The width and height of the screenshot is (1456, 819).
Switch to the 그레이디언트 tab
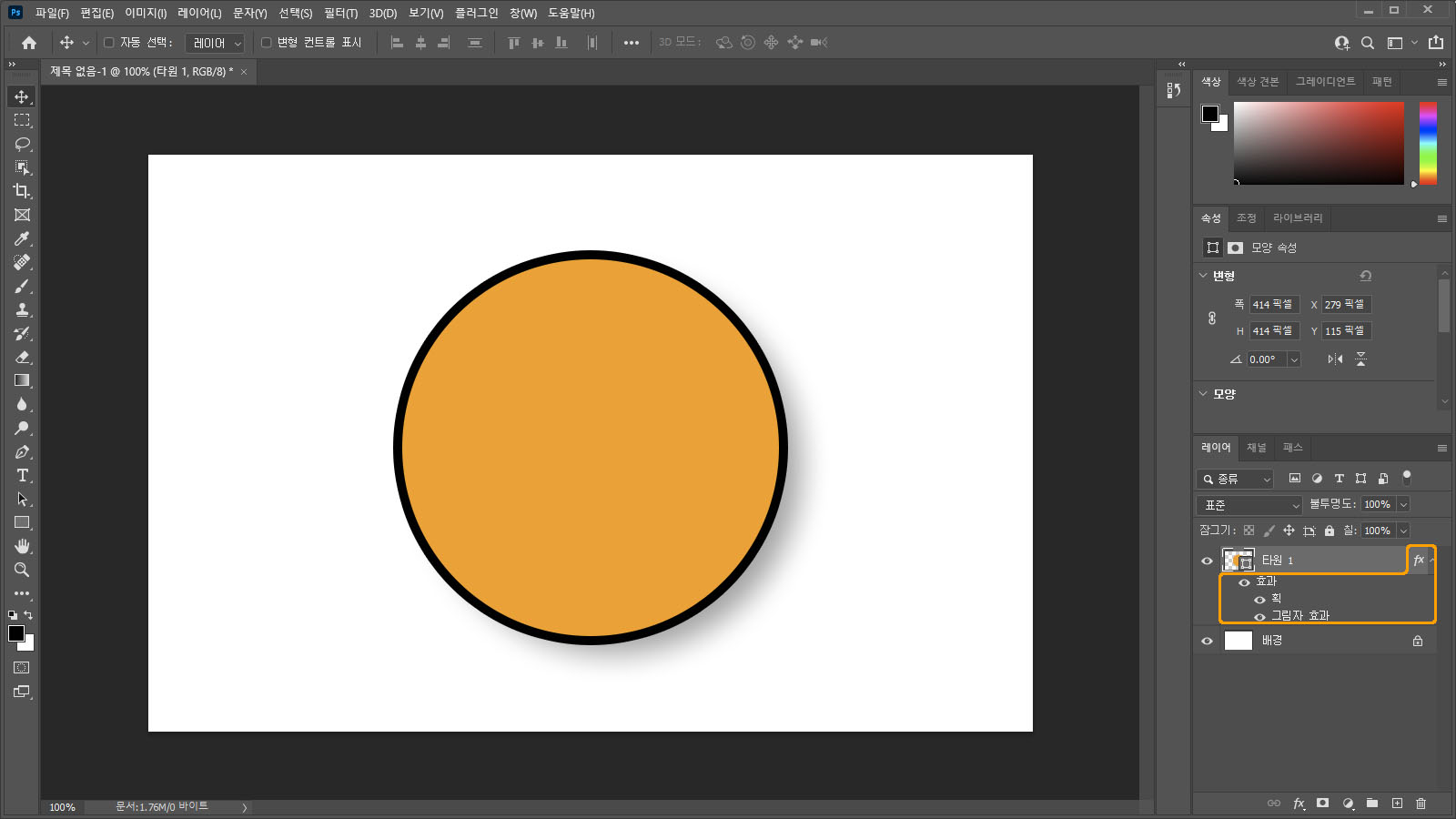(1325, 82)
